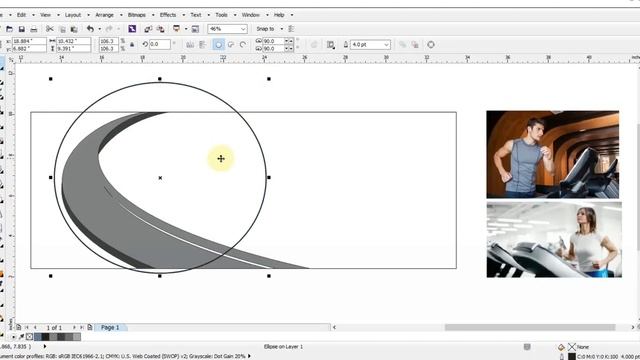Screen dimensions: 640x360
Task: Click the outline color black swatch in status bar
Action: 572,357
